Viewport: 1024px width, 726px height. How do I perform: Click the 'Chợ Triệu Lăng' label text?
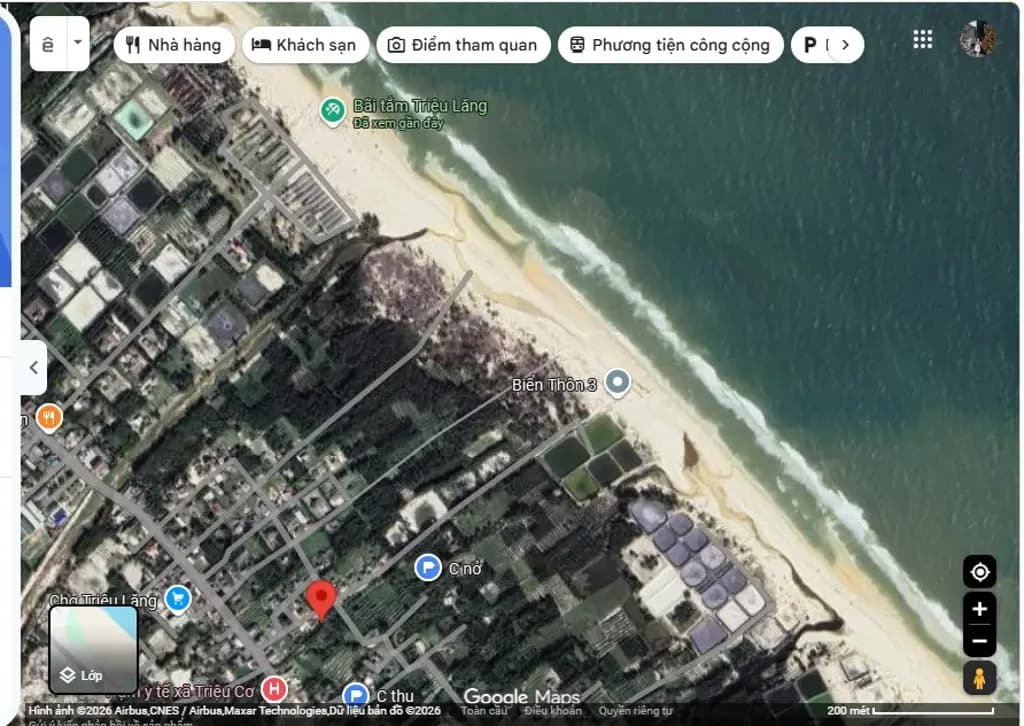[x=103, y=601]
